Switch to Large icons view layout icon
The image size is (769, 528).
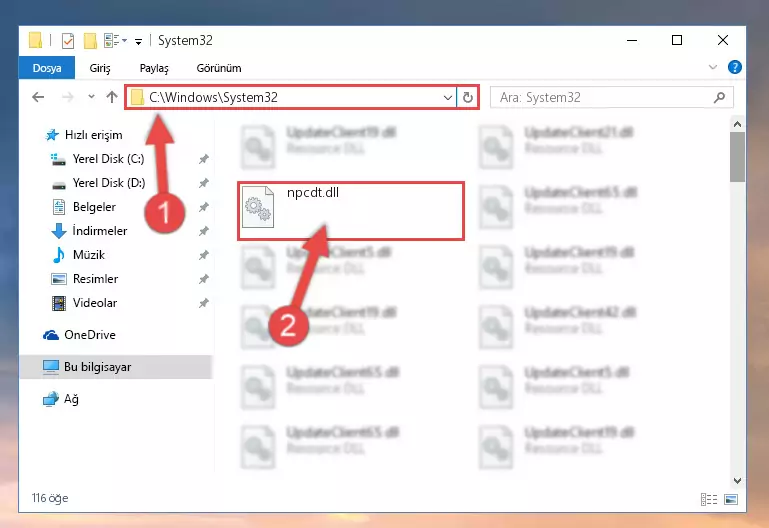click(x=731, y=499)
